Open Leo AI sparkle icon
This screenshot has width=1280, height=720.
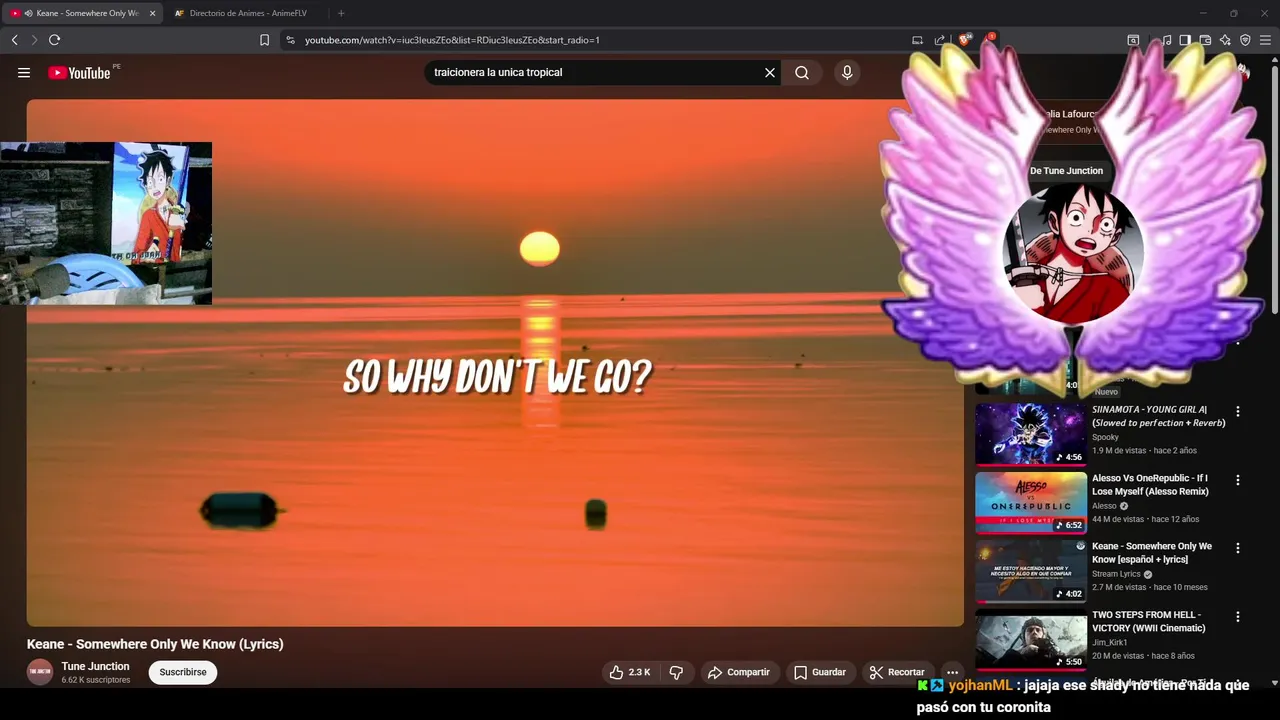pos(1225,40)
